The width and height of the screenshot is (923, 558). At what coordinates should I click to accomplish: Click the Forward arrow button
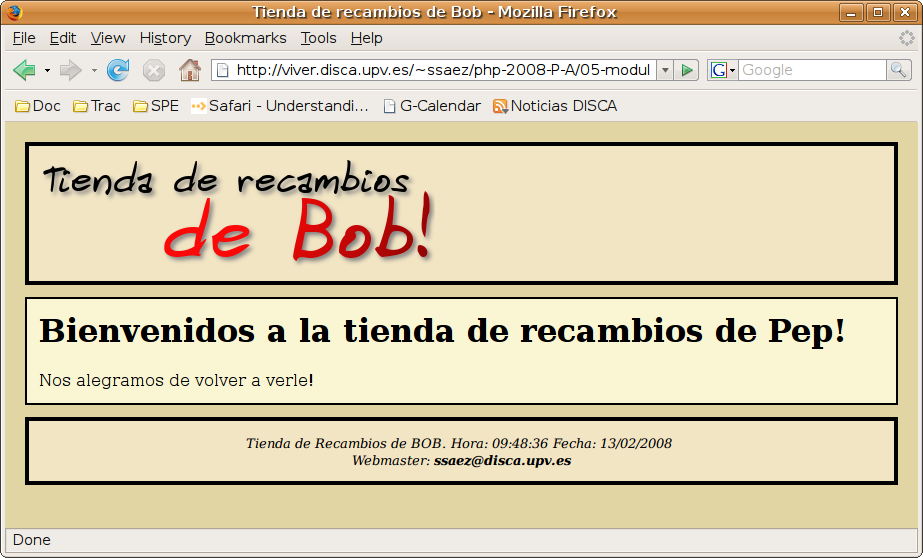(x=70, y=70)
